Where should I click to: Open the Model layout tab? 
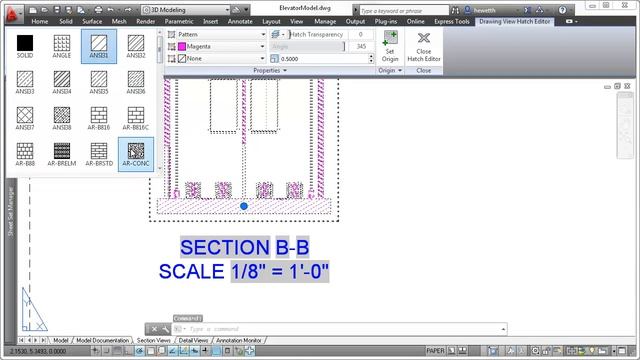tap(60, 340)
